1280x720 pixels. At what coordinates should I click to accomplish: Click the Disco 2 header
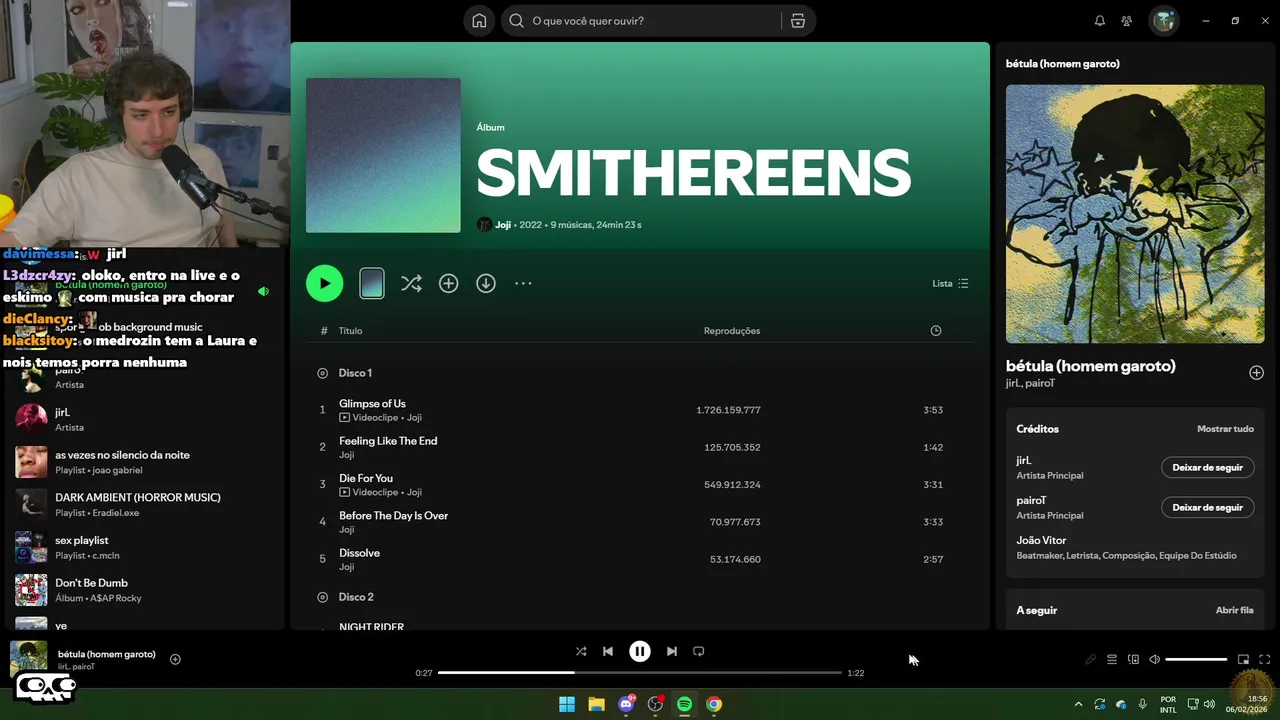pos(356,597)
